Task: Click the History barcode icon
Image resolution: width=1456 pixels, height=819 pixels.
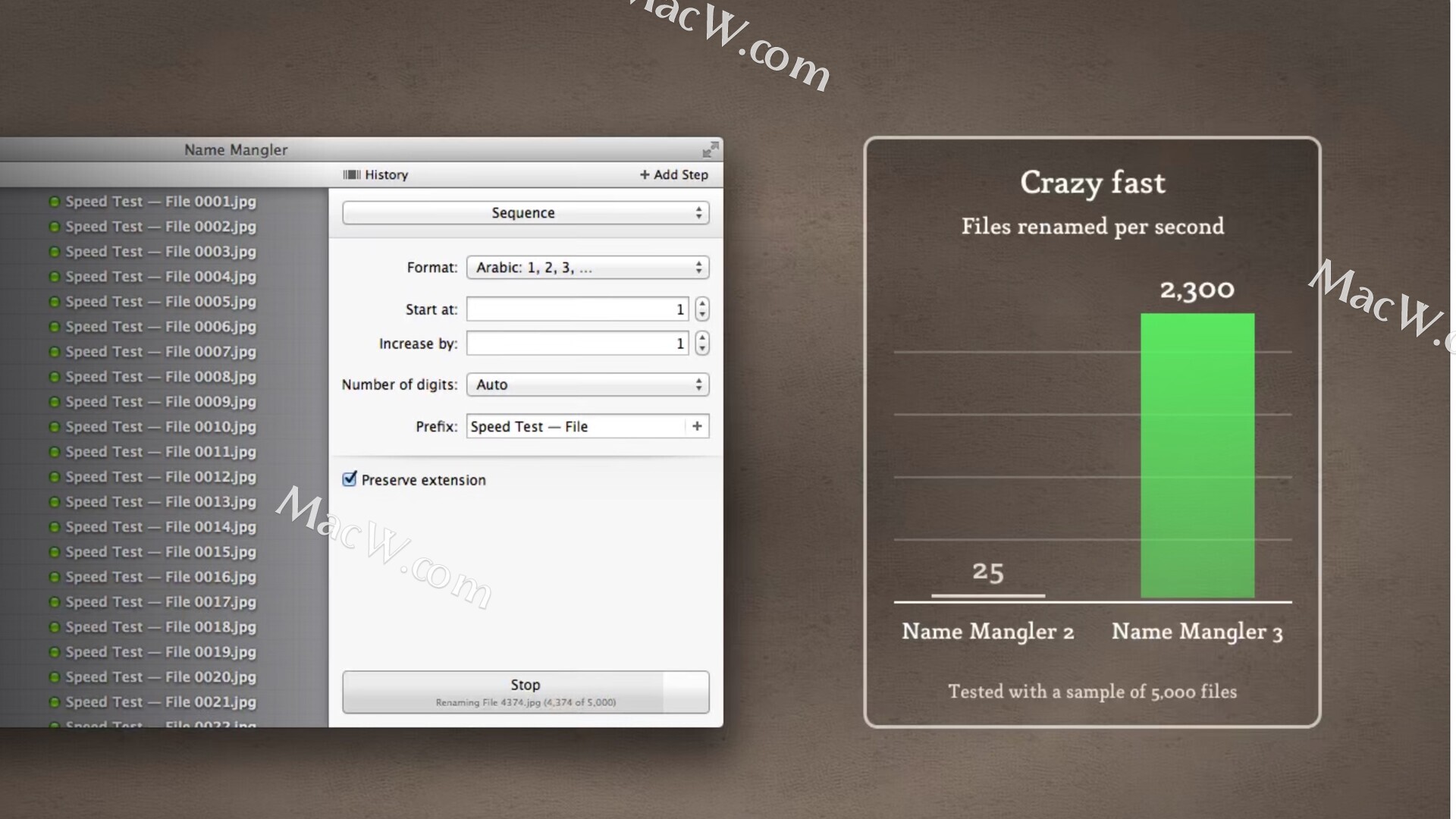Action: click(x=351, y=174)
